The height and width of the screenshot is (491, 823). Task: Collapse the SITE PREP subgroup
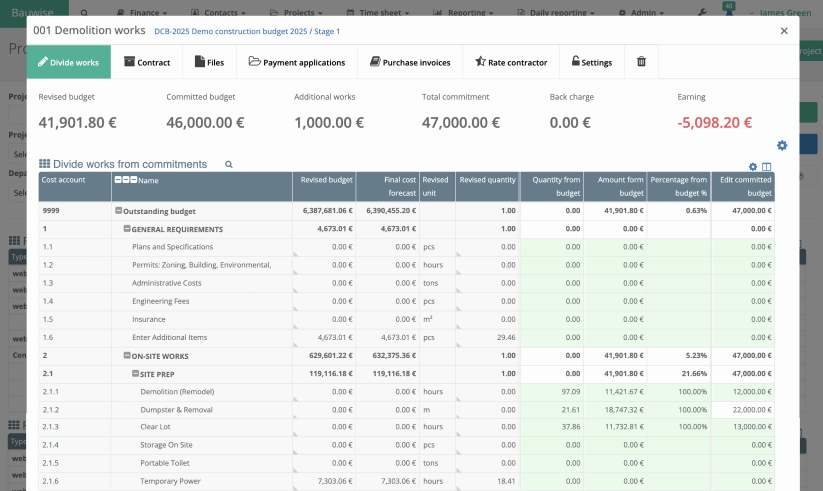click(135, 373)
